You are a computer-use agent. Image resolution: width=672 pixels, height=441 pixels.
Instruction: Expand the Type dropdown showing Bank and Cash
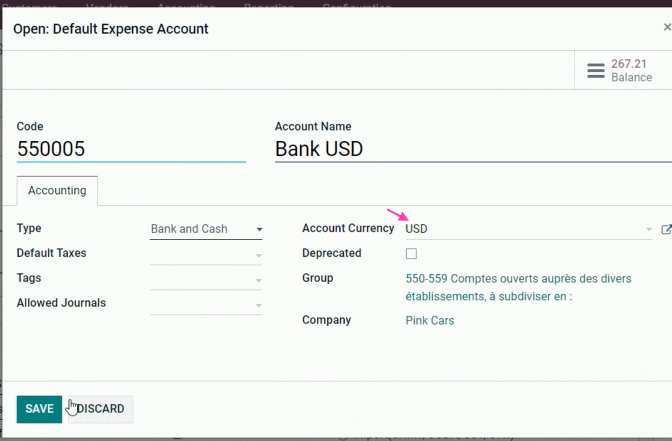point(206,229)
